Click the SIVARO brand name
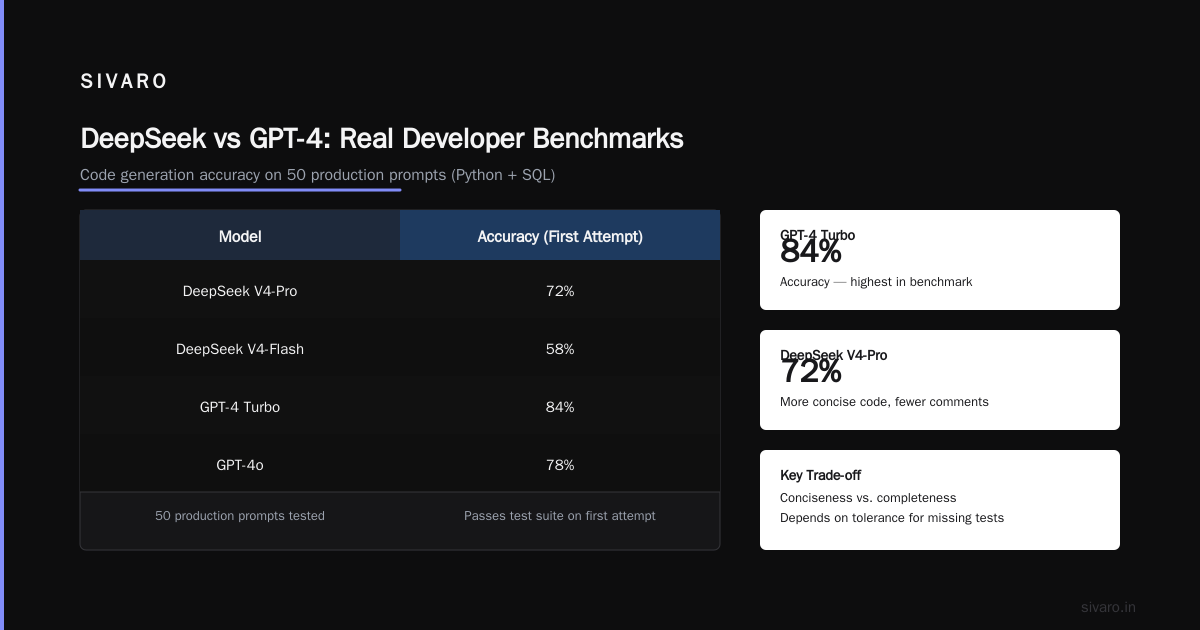Viewport: 1200px width, 630px height. 124,82
